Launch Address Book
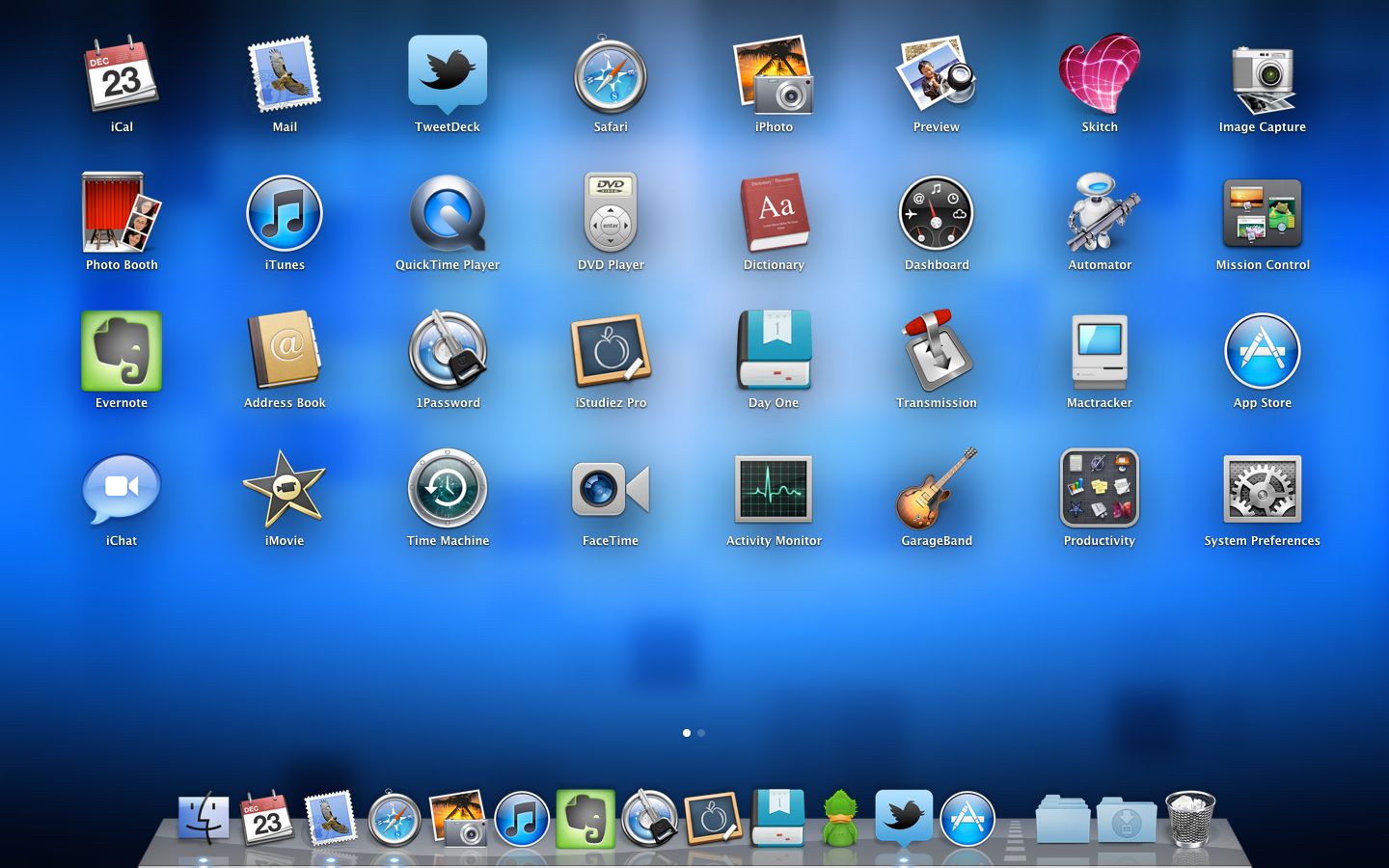The width and height of the screenshot is (1389, 868). click(x=285, y=351)
